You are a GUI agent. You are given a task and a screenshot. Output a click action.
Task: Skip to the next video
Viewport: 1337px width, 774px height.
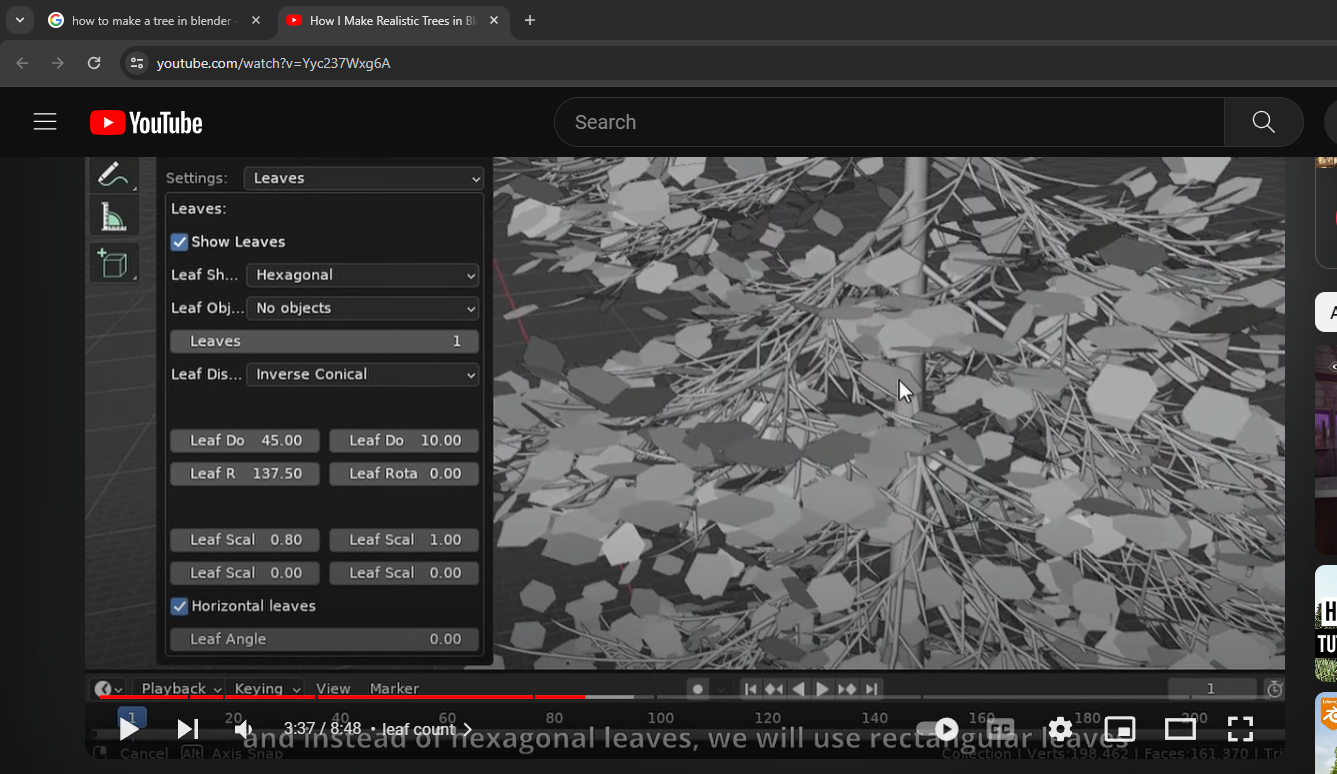click(187, 729)
